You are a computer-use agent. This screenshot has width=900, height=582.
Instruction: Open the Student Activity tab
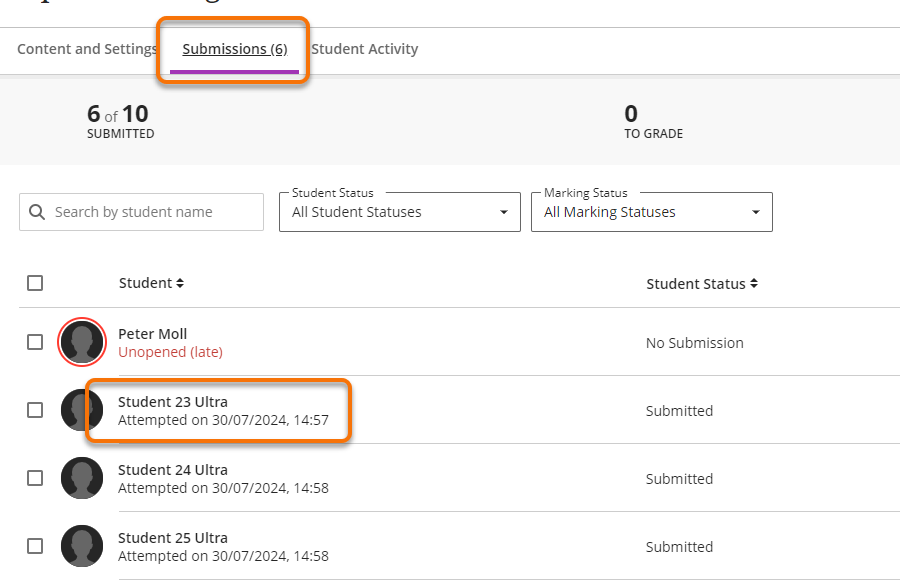pyautogui.click(x=365, y=48)
